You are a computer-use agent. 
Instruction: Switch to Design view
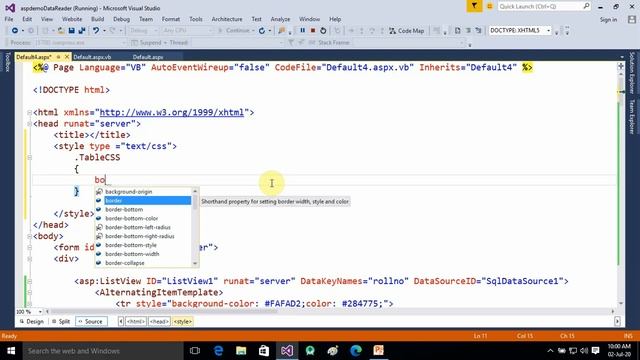tap(32, 322)
